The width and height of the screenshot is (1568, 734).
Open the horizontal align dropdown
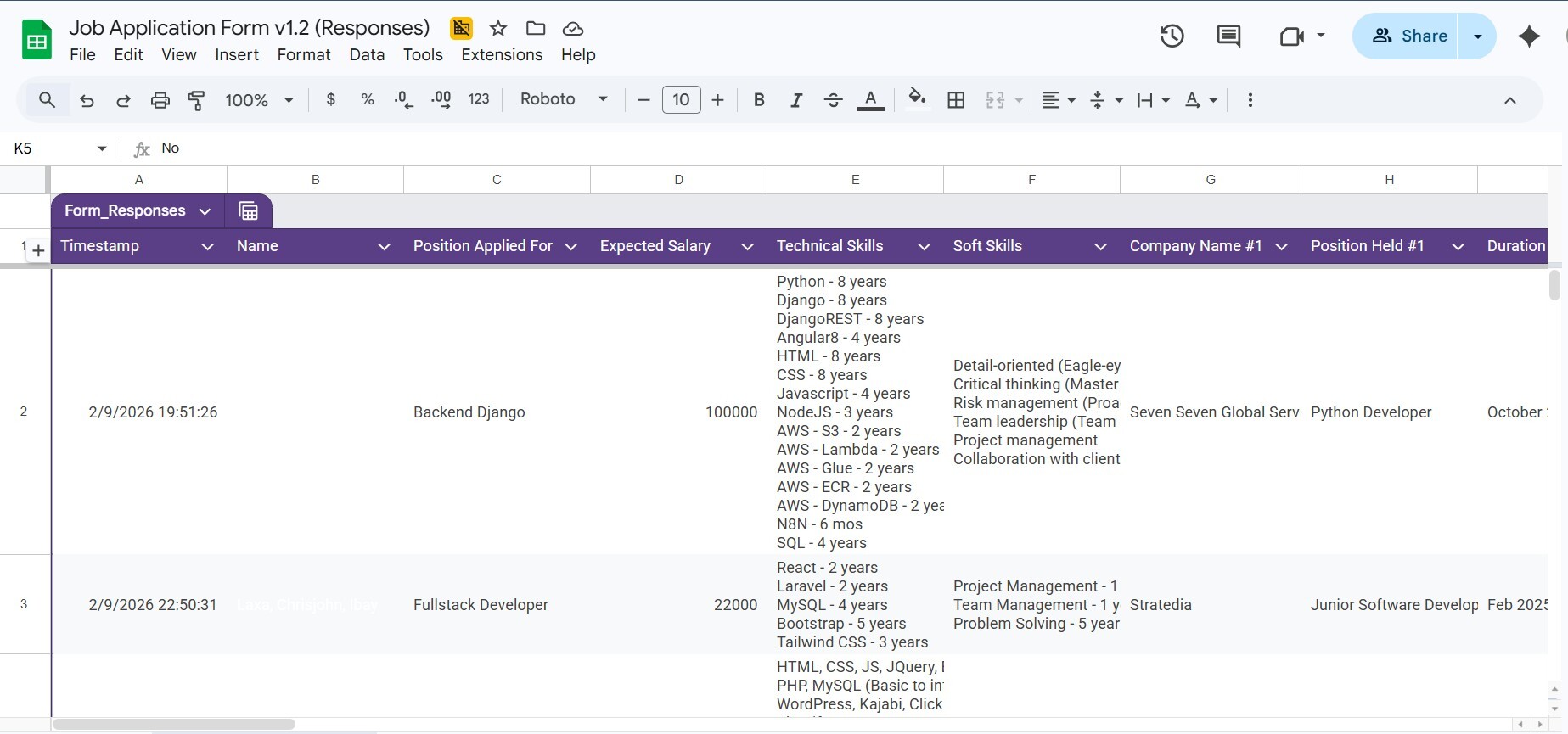click(x=1059, y=100)
